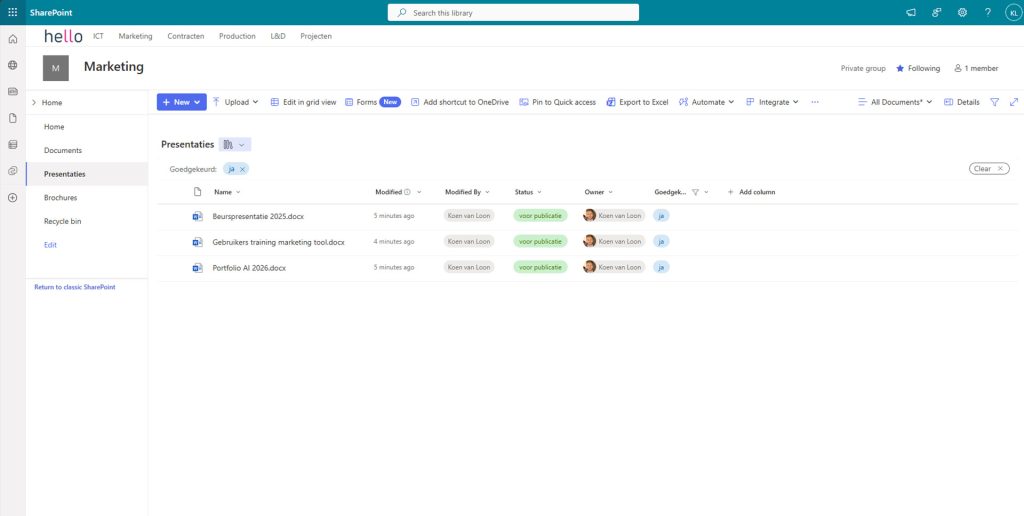1024x516 pixels.
Task: Open the Name column header menu
Action: (x=227, y=192)
